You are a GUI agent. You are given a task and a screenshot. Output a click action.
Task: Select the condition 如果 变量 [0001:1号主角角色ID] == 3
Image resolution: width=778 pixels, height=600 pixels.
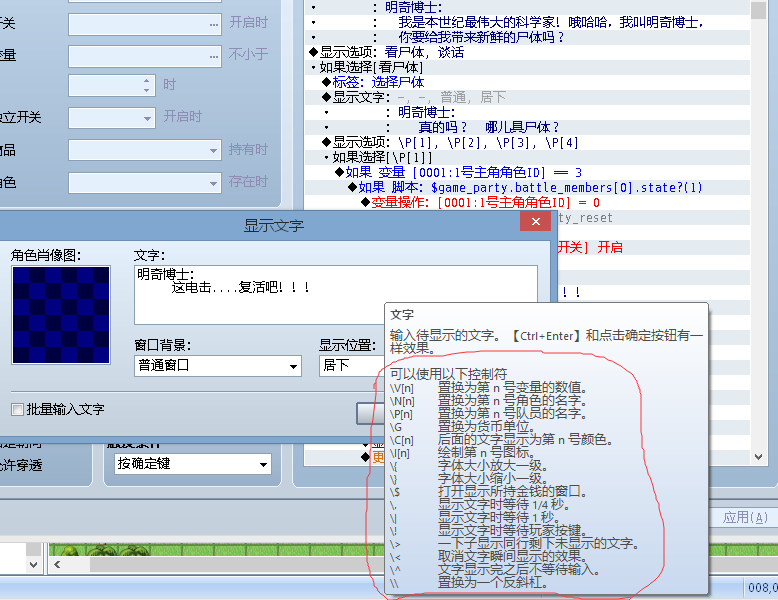click(527, 172)
